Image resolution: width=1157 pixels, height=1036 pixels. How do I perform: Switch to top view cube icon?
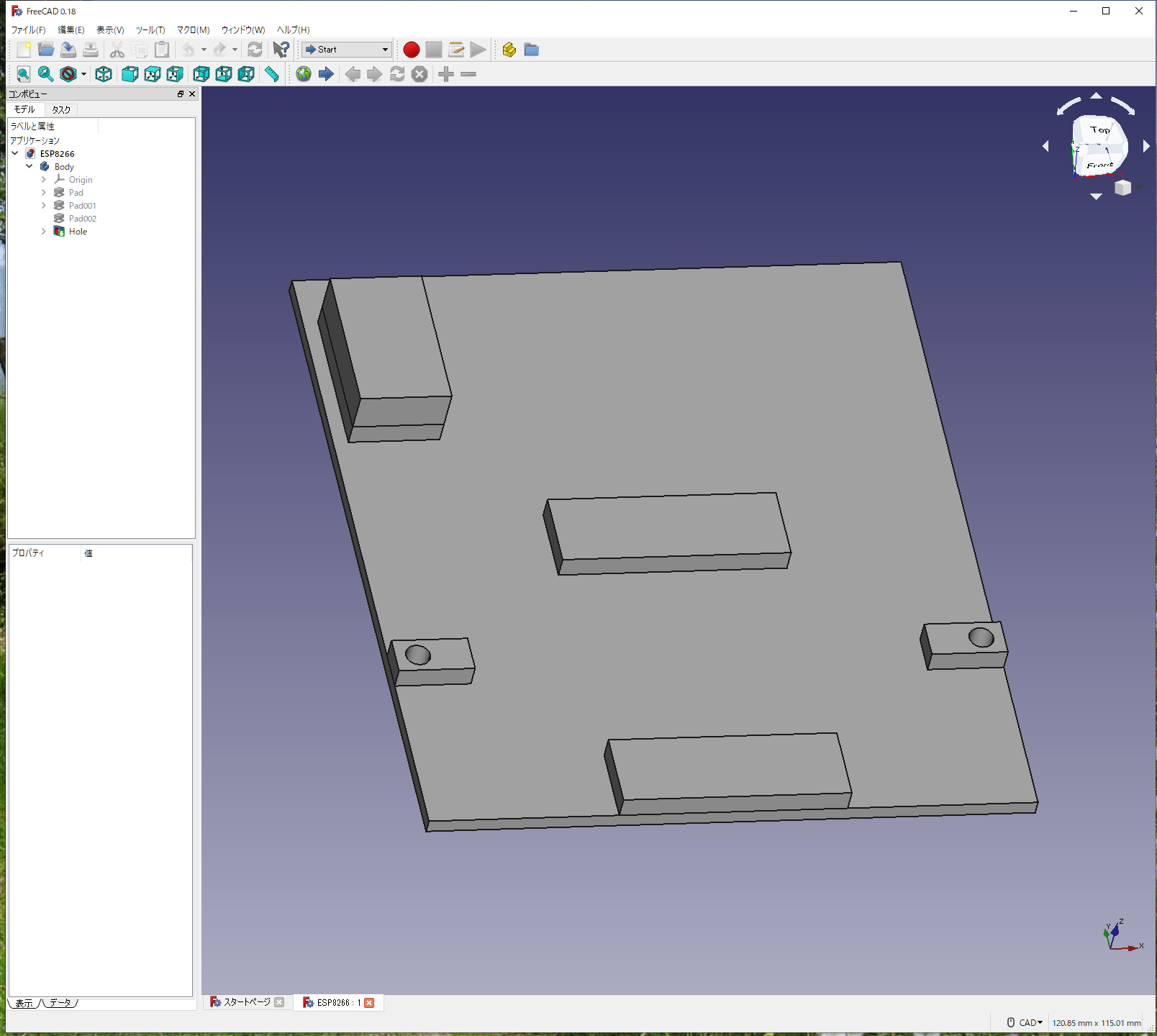click(153, 74)
